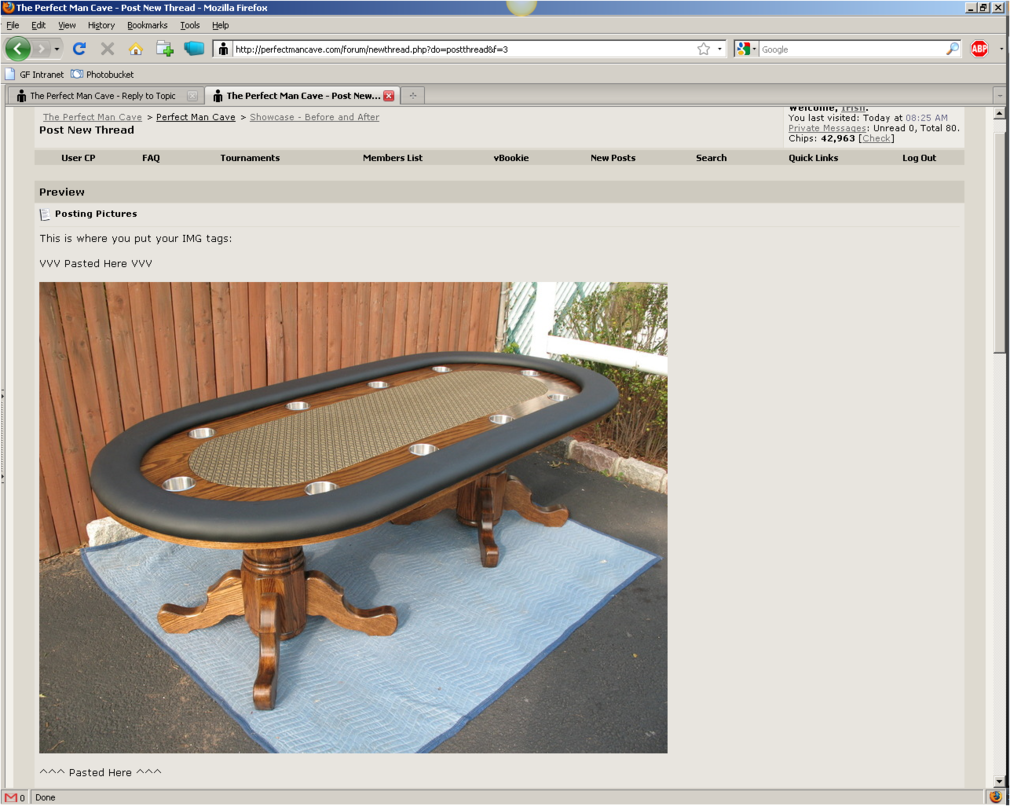The height and width of the screenshot is (806, 1010).
Task: Click The Perfect Man Cave breadcrumb link
Action: 92,117
